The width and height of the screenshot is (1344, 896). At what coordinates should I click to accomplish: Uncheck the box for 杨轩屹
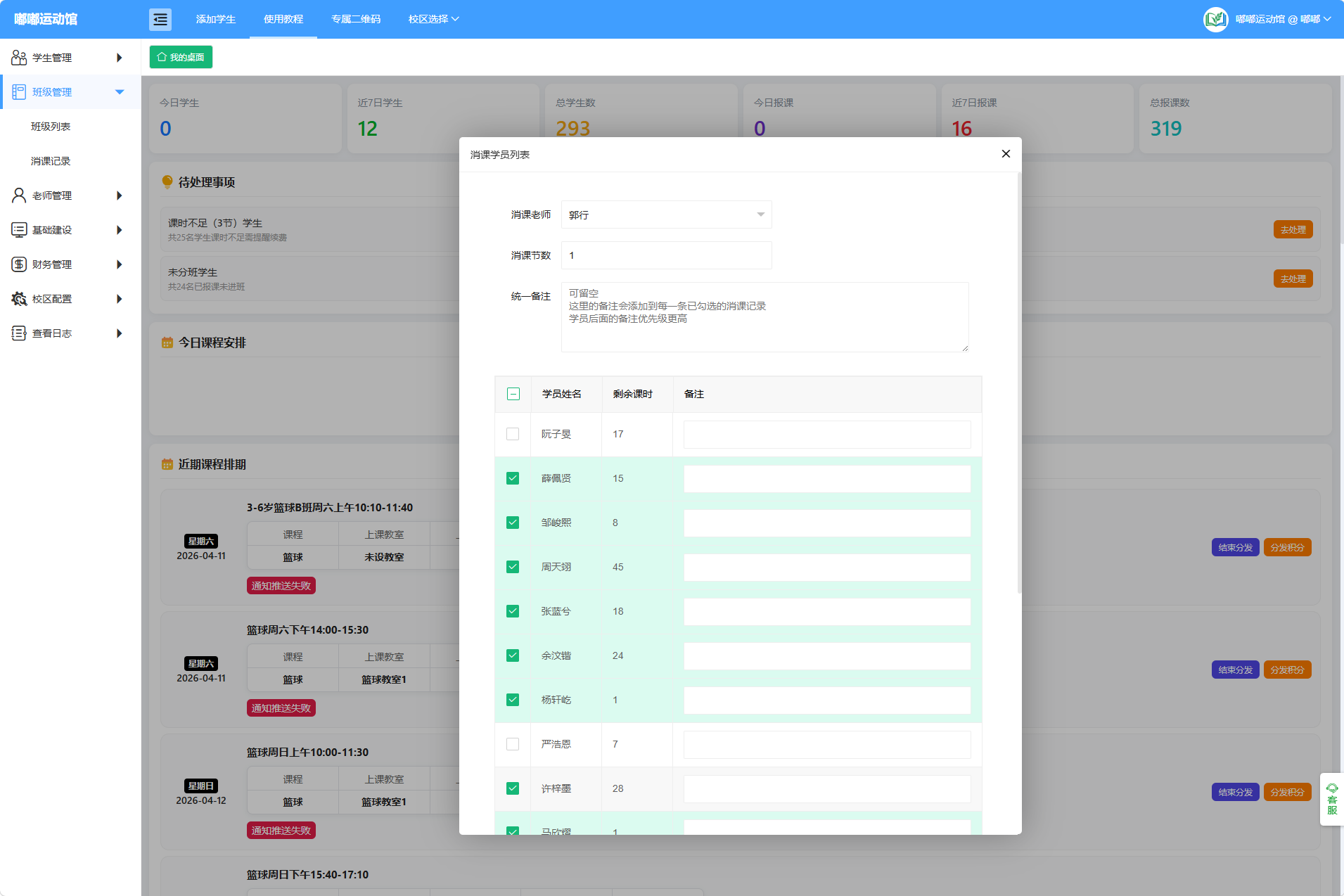513,700
